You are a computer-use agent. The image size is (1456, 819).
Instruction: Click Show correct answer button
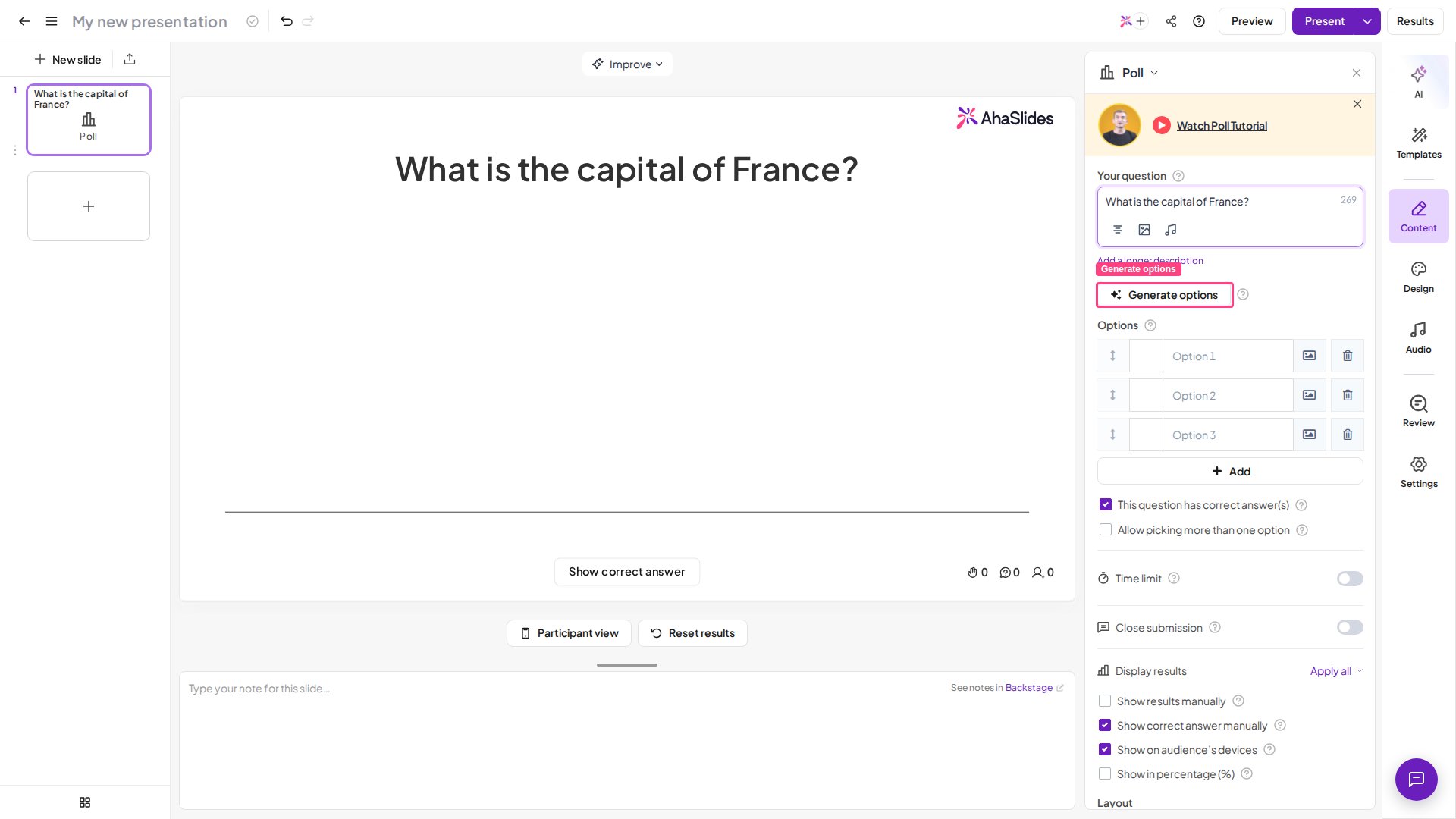coord(626,572)
